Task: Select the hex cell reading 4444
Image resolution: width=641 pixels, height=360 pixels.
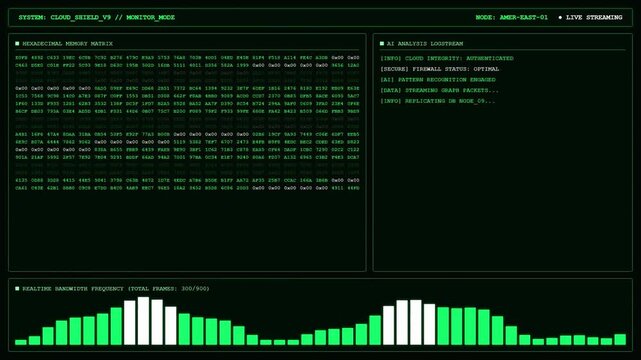Action: [x=53, y=142]
